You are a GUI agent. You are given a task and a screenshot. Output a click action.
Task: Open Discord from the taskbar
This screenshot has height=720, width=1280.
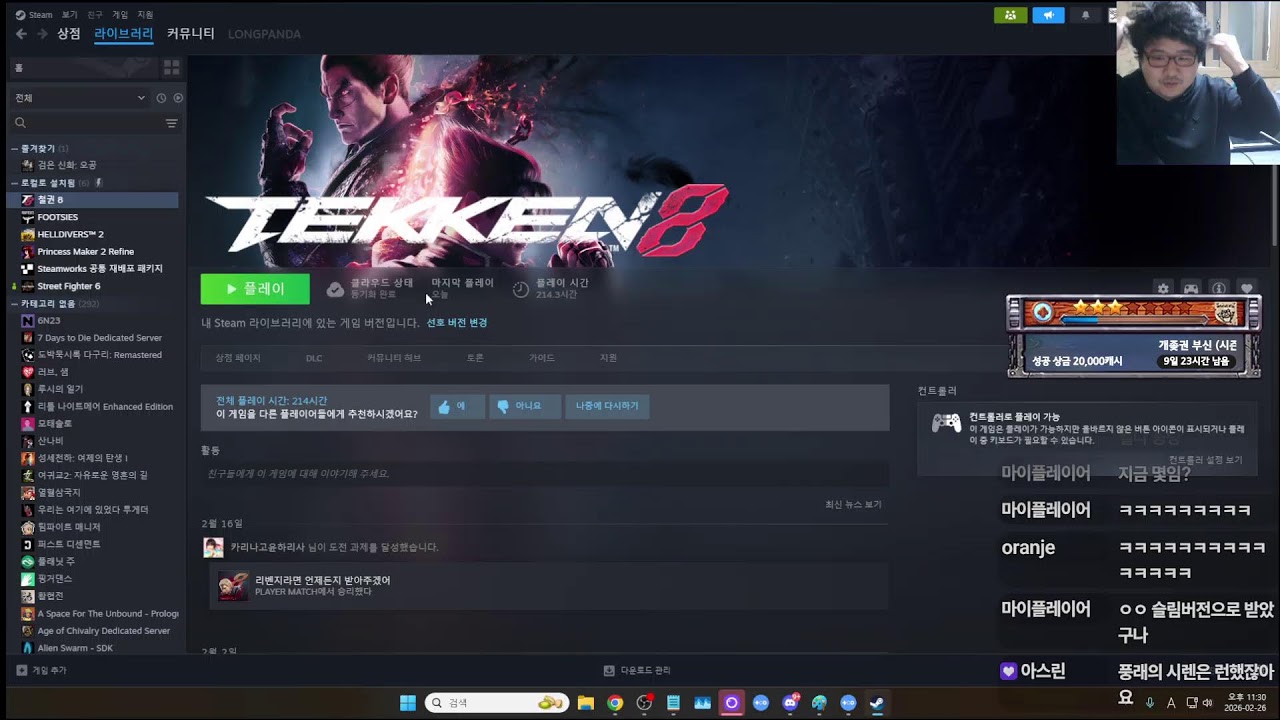tap(790, 703)
